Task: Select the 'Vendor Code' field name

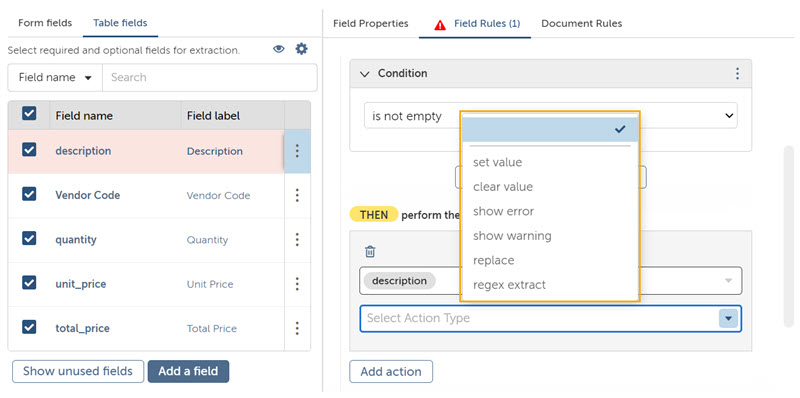Action: 88,195
